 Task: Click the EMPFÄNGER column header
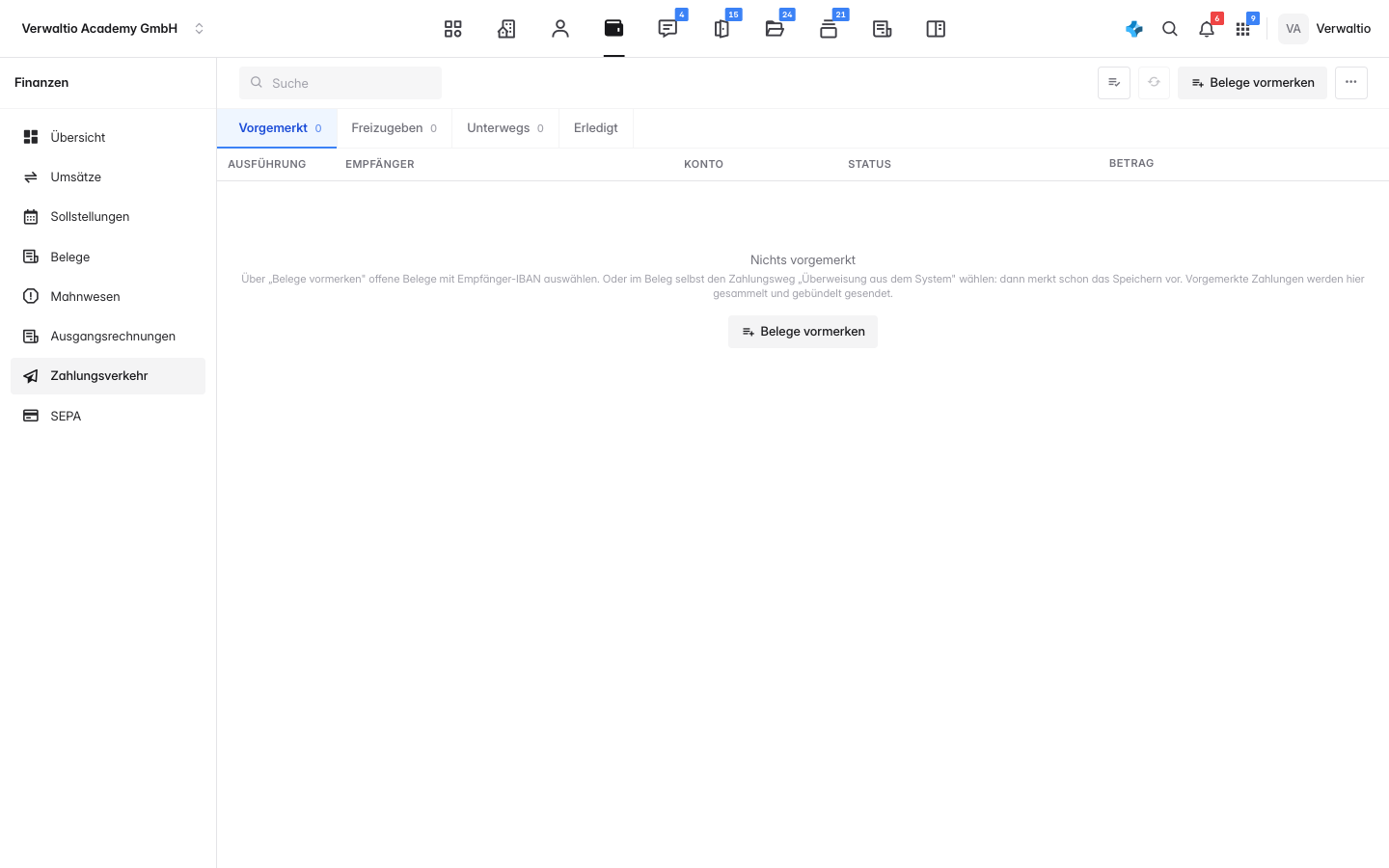point(380,164)
